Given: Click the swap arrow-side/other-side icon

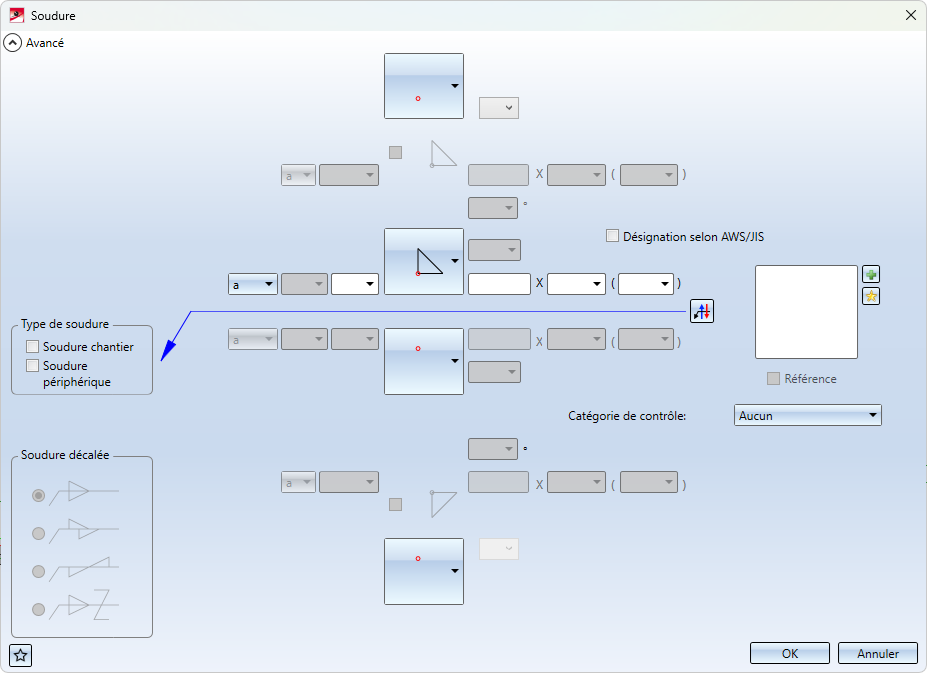Looking at the screenshot, I should pyautogui.click(x=702, y=311).
